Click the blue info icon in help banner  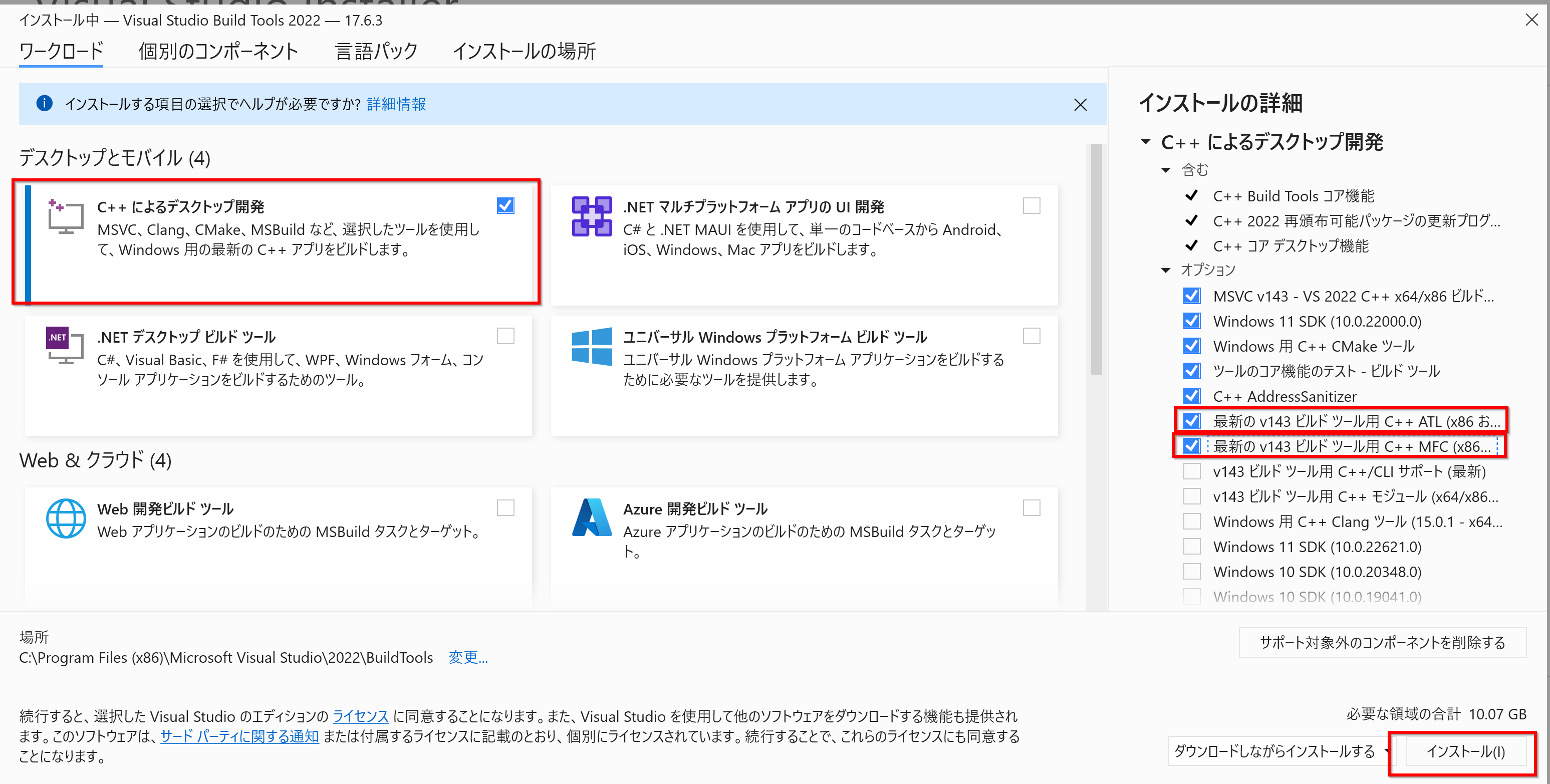coord(45,104)
